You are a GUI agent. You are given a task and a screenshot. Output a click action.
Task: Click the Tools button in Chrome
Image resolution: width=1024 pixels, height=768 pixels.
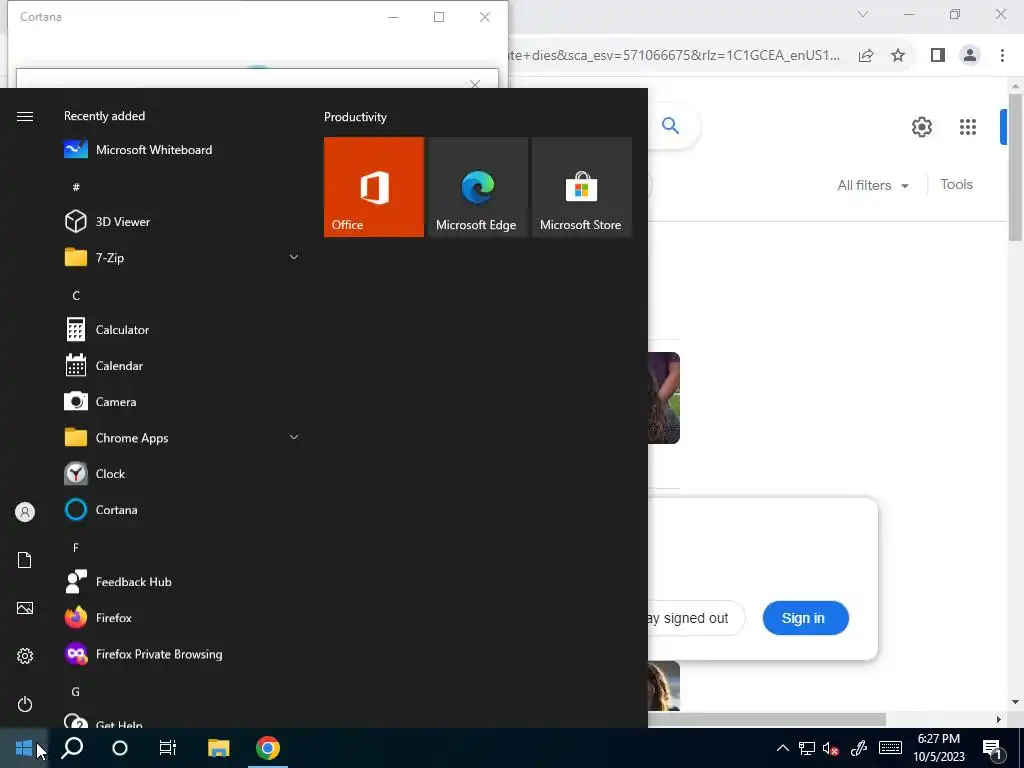tap(957, 184)
